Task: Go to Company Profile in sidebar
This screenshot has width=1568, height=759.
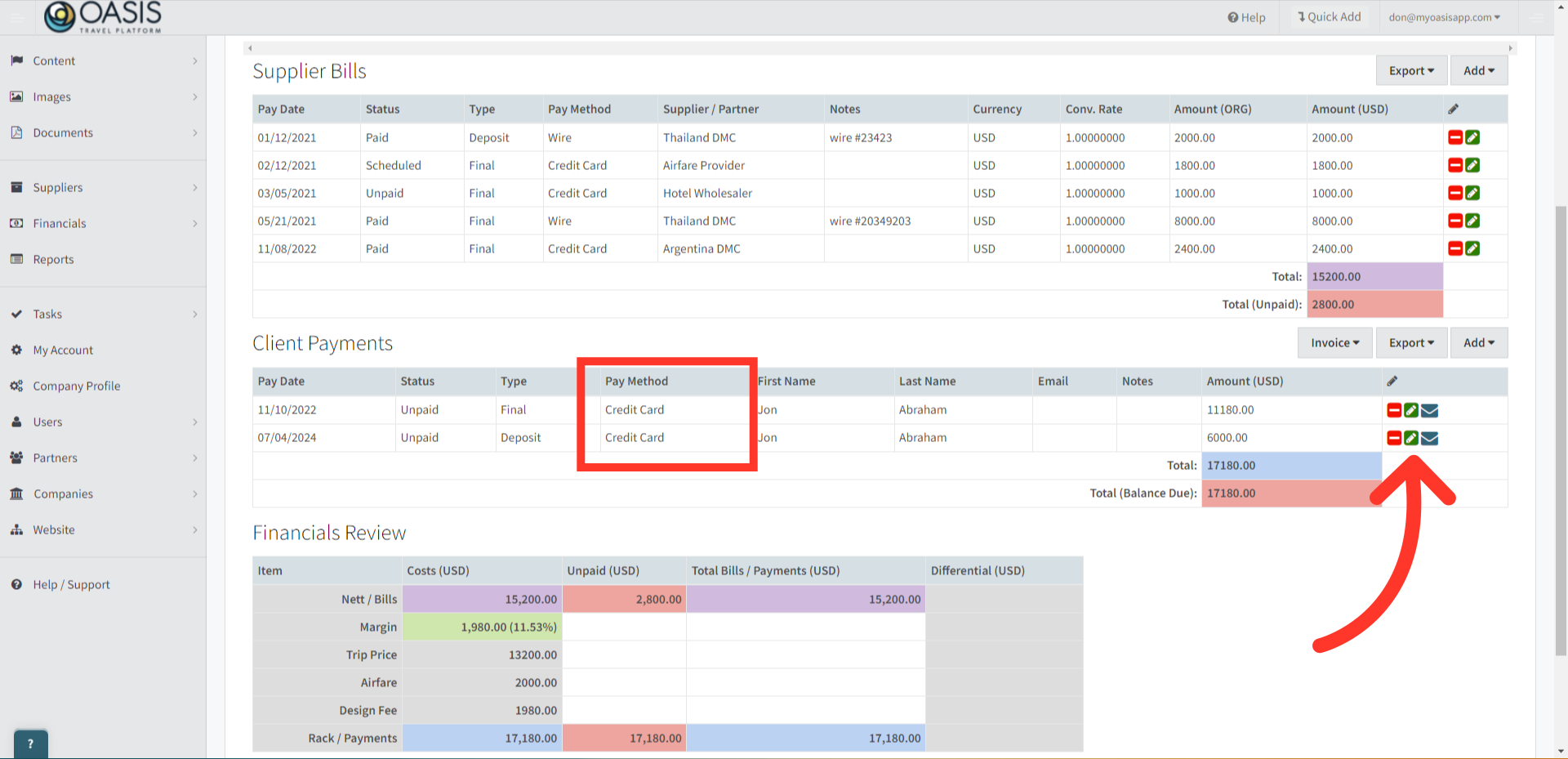Action: [76, 386]
